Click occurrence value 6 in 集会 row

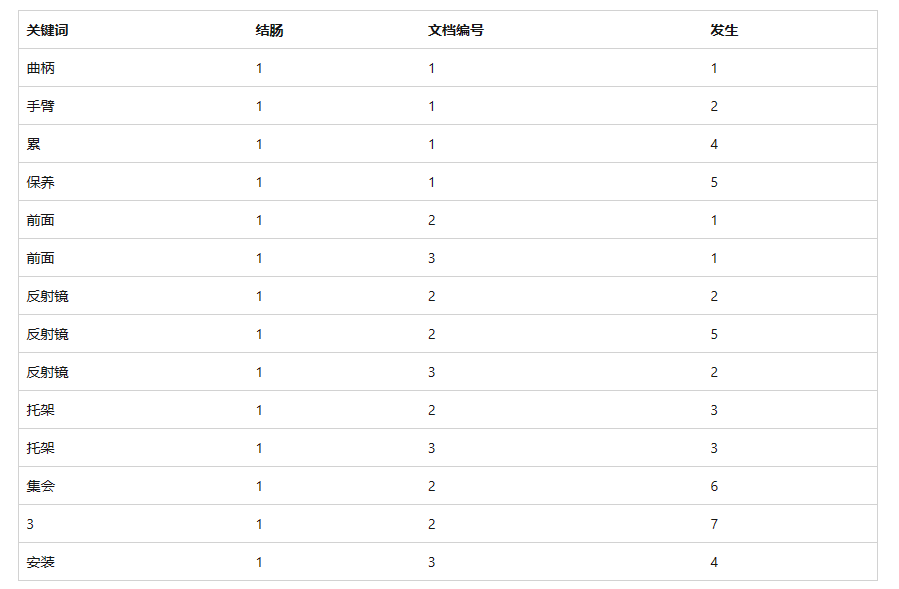click(x=714, y=486)
